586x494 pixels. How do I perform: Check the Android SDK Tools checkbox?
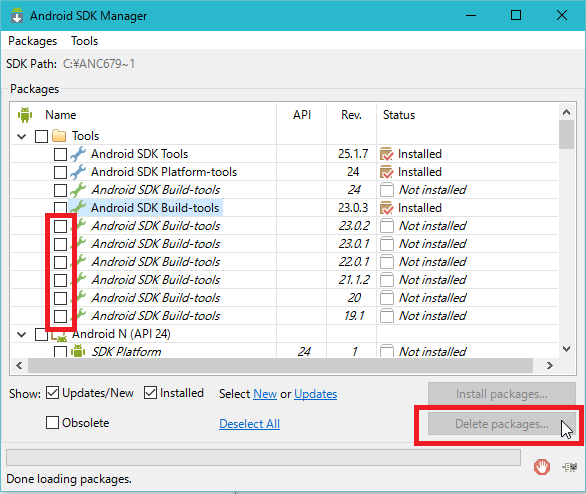pyautogui.click(x=60, y=154)
